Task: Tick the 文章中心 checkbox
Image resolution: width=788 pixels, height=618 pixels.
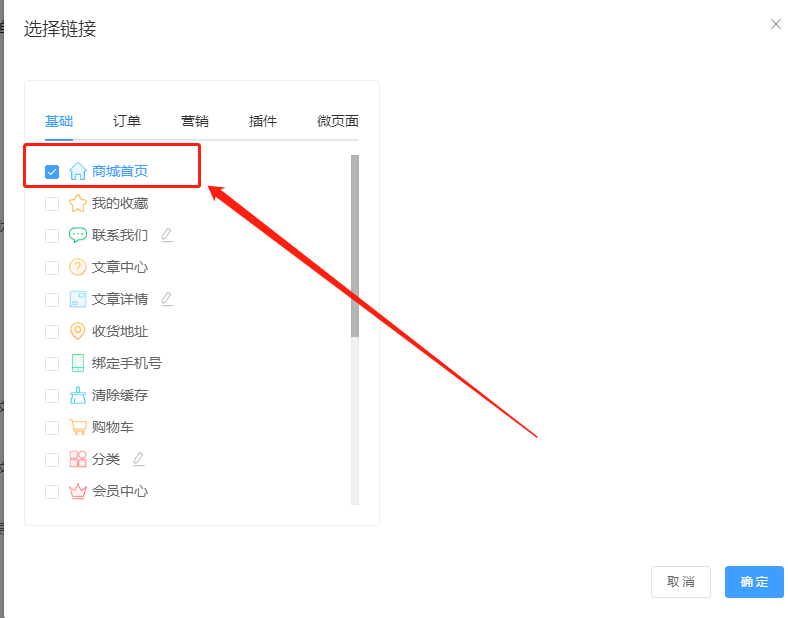Action: click(x=52, y=268)
